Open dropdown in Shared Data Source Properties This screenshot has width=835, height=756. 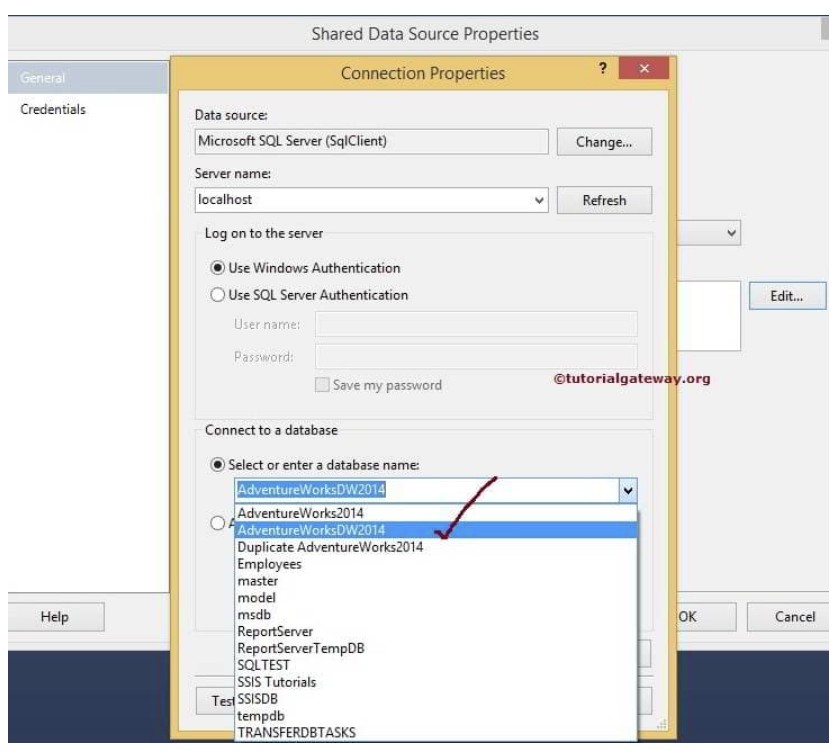tap(732, 233)
